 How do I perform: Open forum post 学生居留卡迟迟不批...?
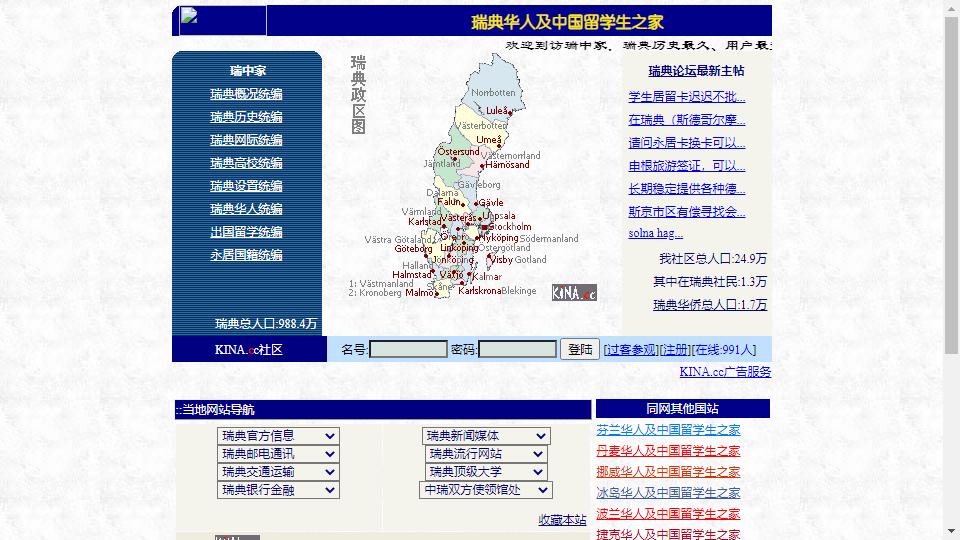686,97
